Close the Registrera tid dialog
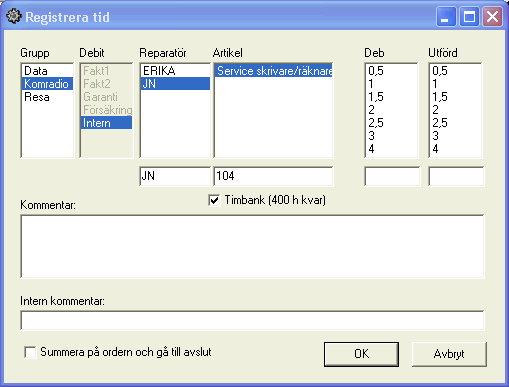The width and height of the screenshot is (509, 387). [x=492, y=17]
